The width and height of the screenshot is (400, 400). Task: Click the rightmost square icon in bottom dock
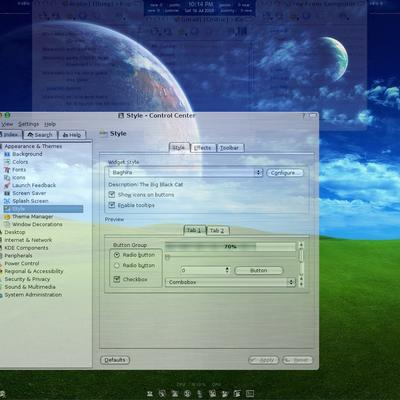pyautogui.click(x=250, y=393)
